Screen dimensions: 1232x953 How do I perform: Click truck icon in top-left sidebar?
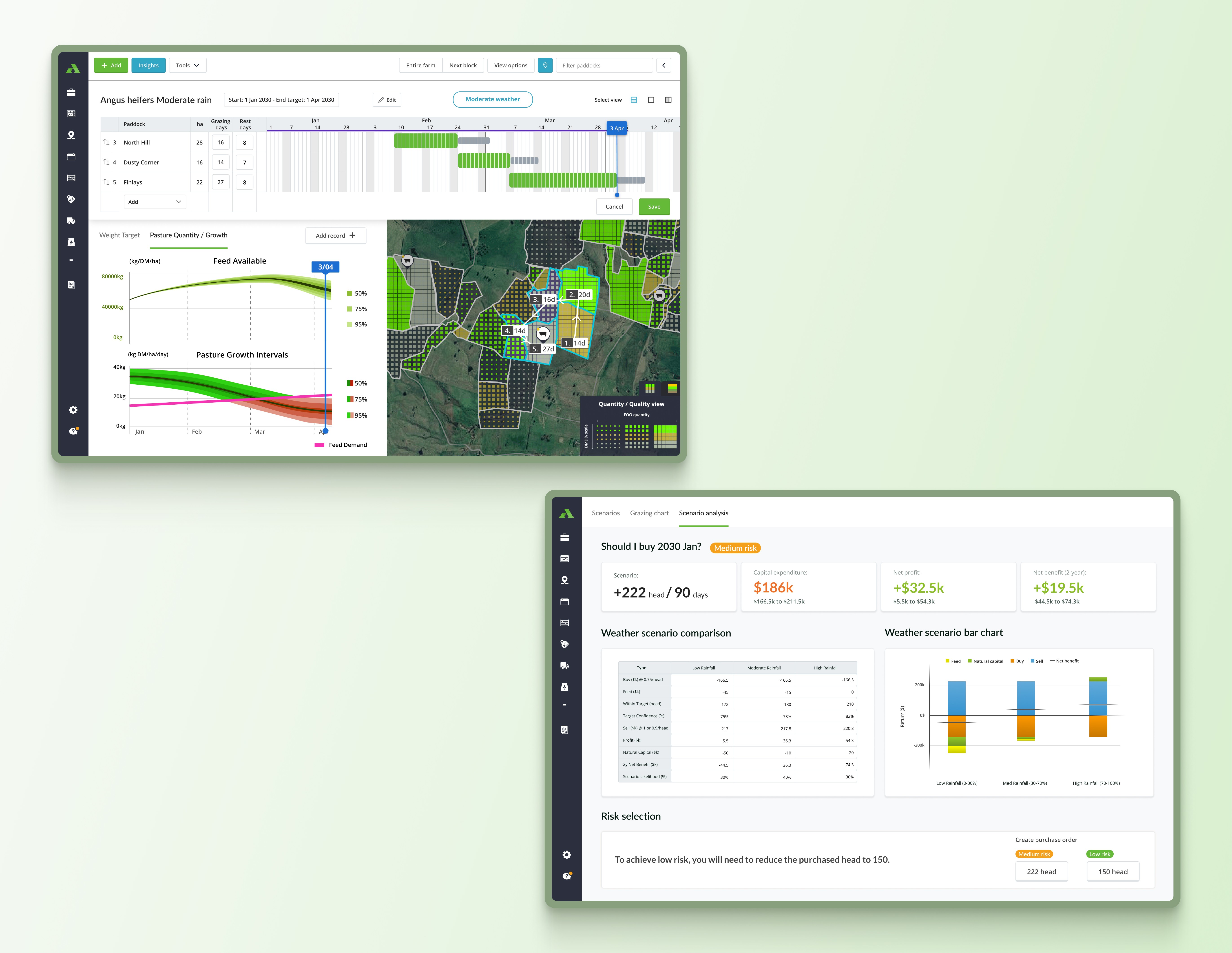coord(71,221)
